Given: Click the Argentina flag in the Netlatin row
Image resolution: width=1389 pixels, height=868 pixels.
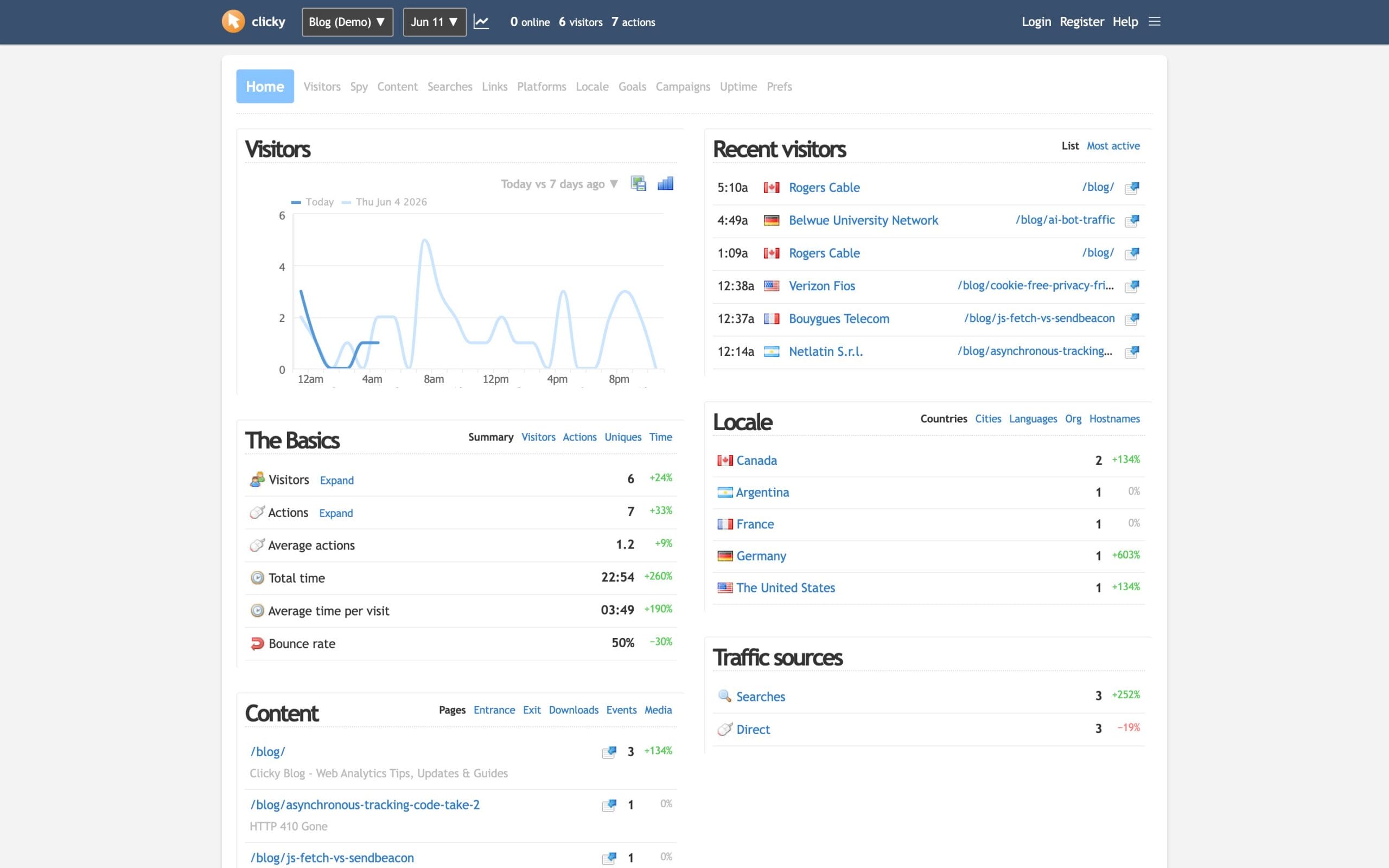Looking at the screenshot, I should 772,352.
